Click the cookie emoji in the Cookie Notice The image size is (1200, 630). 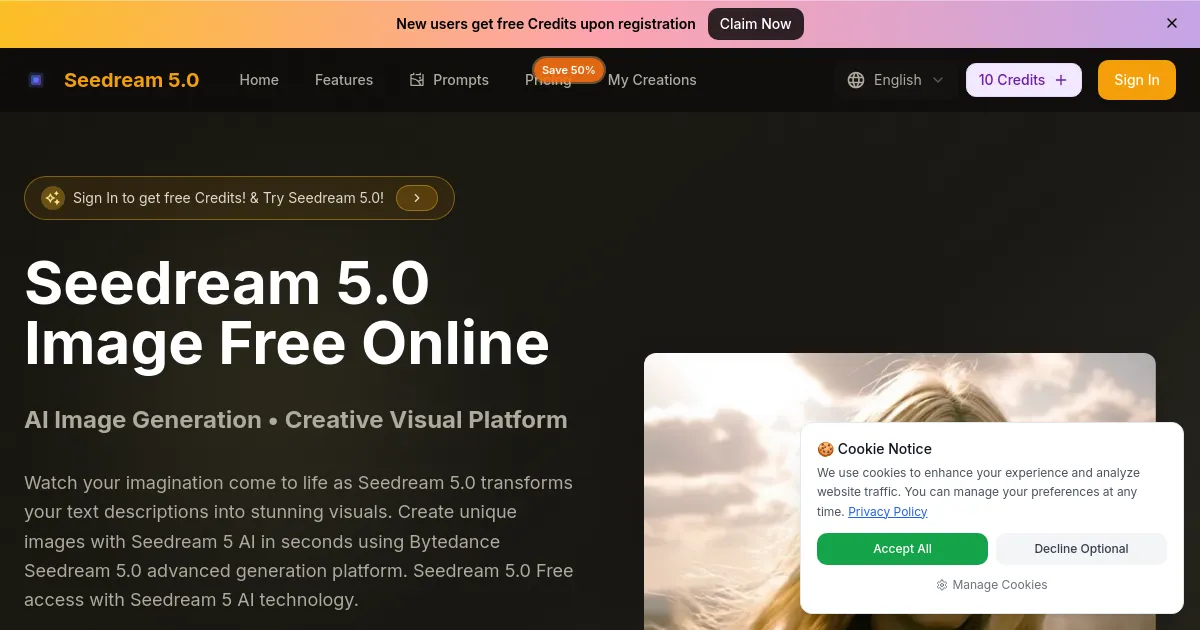[826, 448]
